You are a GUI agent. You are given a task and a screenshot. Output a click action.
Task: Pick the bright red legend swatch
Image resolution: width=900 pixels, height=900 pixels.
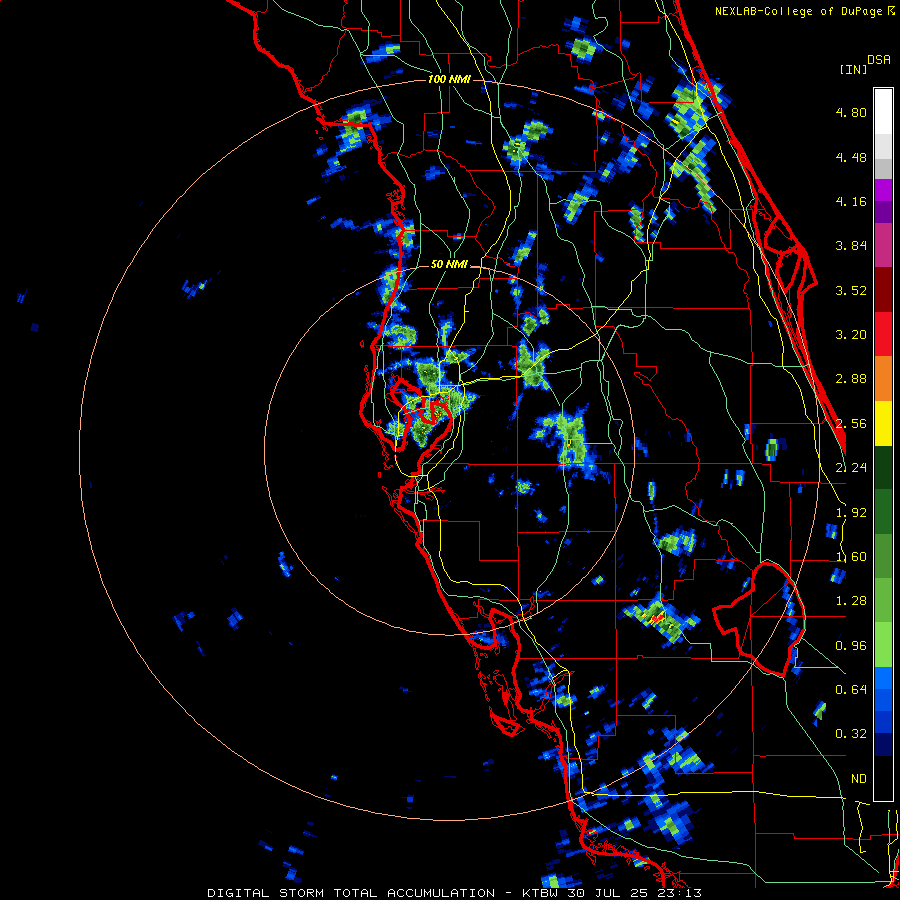click(883, 334)
